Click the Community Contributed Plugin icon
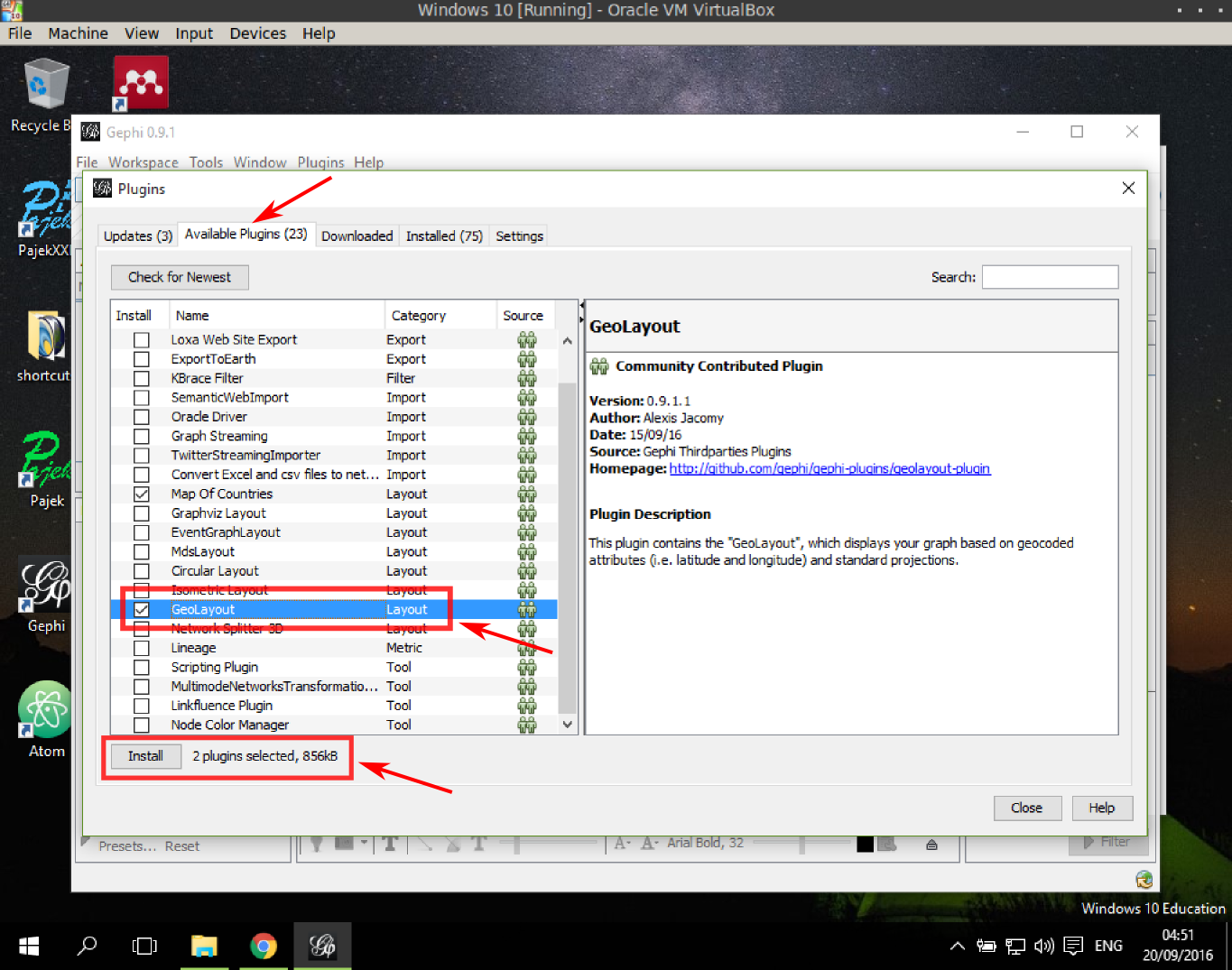 point(599,366)
